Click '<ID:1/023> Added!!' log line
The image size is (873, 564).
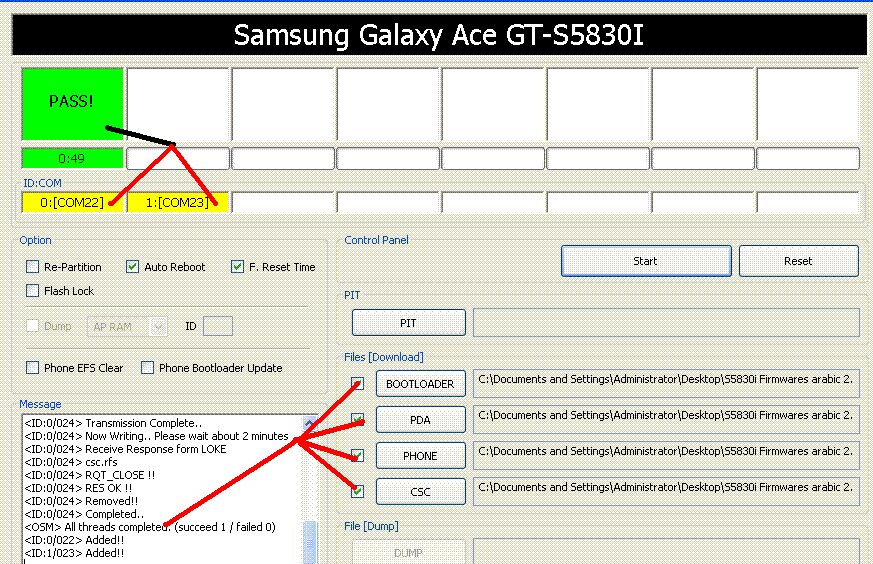point(75,553)
